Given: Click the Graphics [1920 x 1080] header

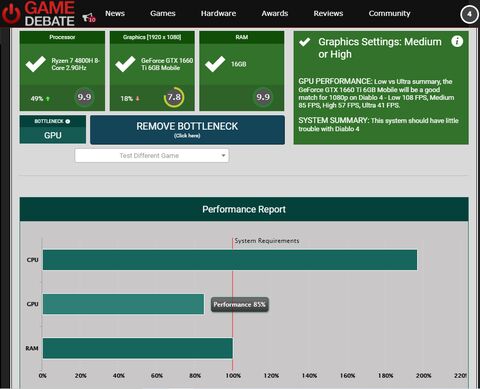Looking at the screenshot, I should [x=152, y=37].
